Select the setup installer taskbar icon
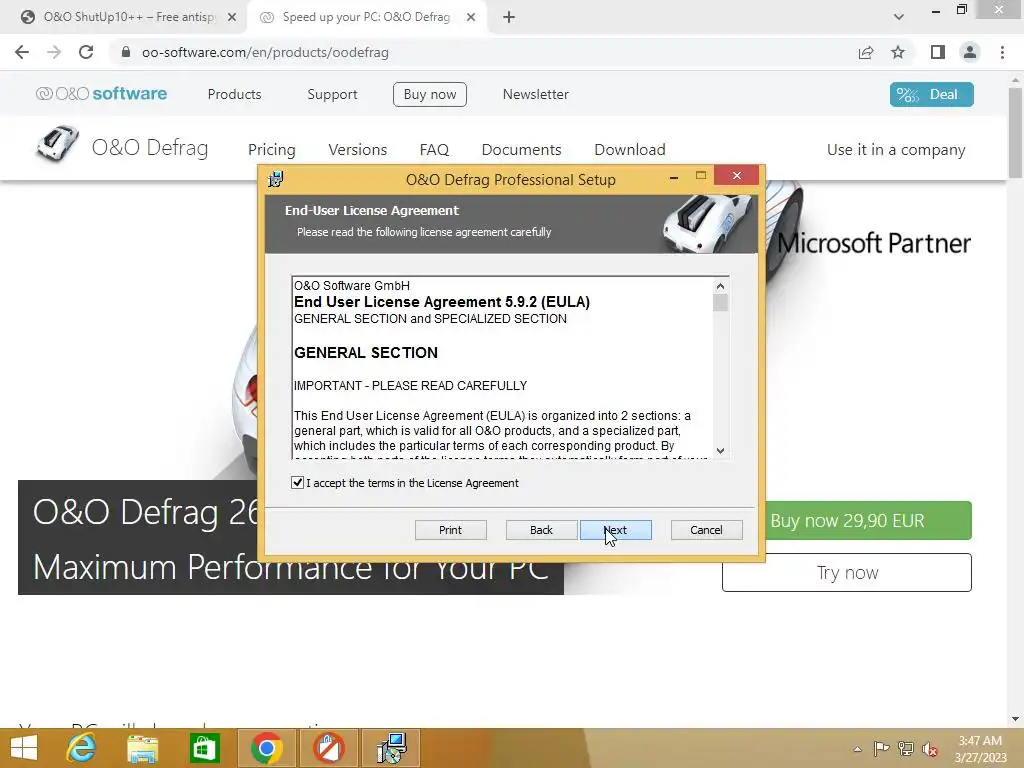The image size is (1024, 768). (391, 748)
